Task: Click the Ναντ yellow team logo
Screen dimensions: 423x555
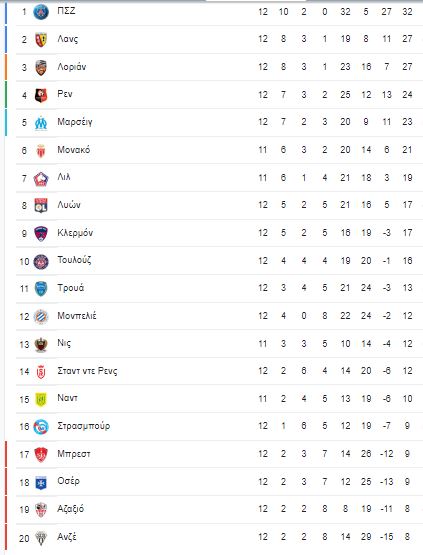Action: click(x=41, y=399)
